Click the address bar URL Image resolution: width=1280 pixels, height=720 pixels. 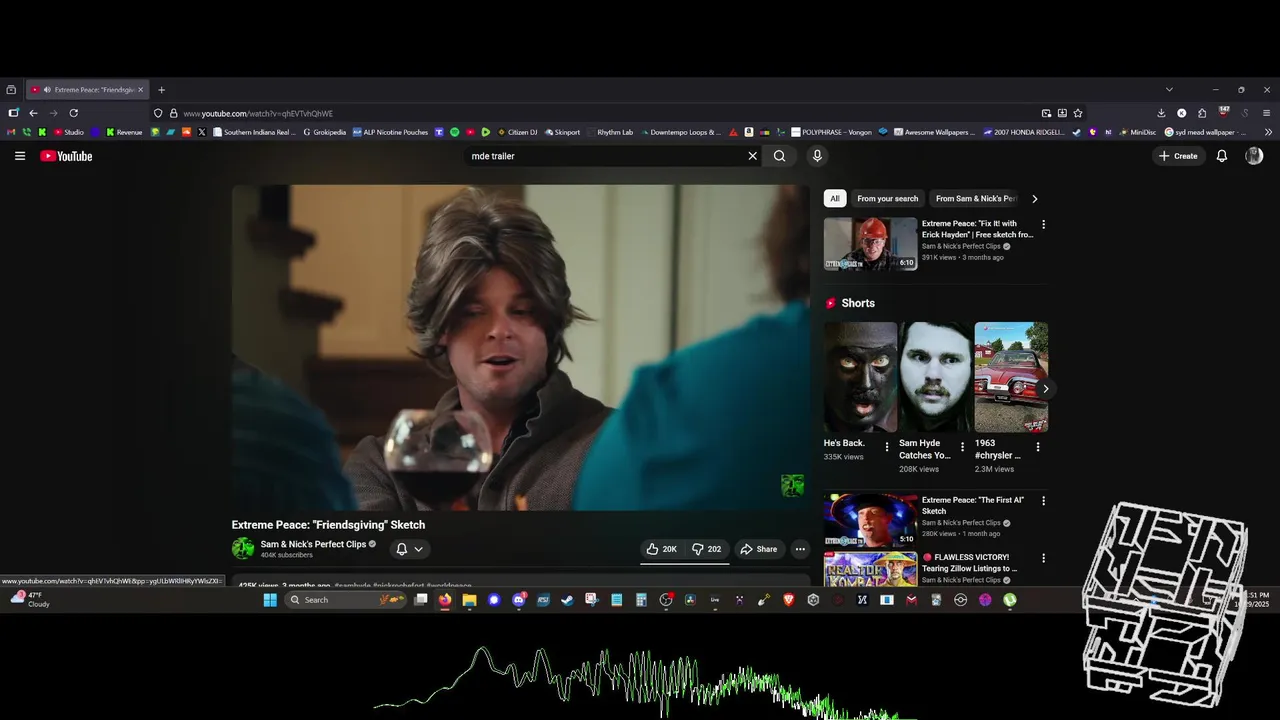click(x=258, y=113)
